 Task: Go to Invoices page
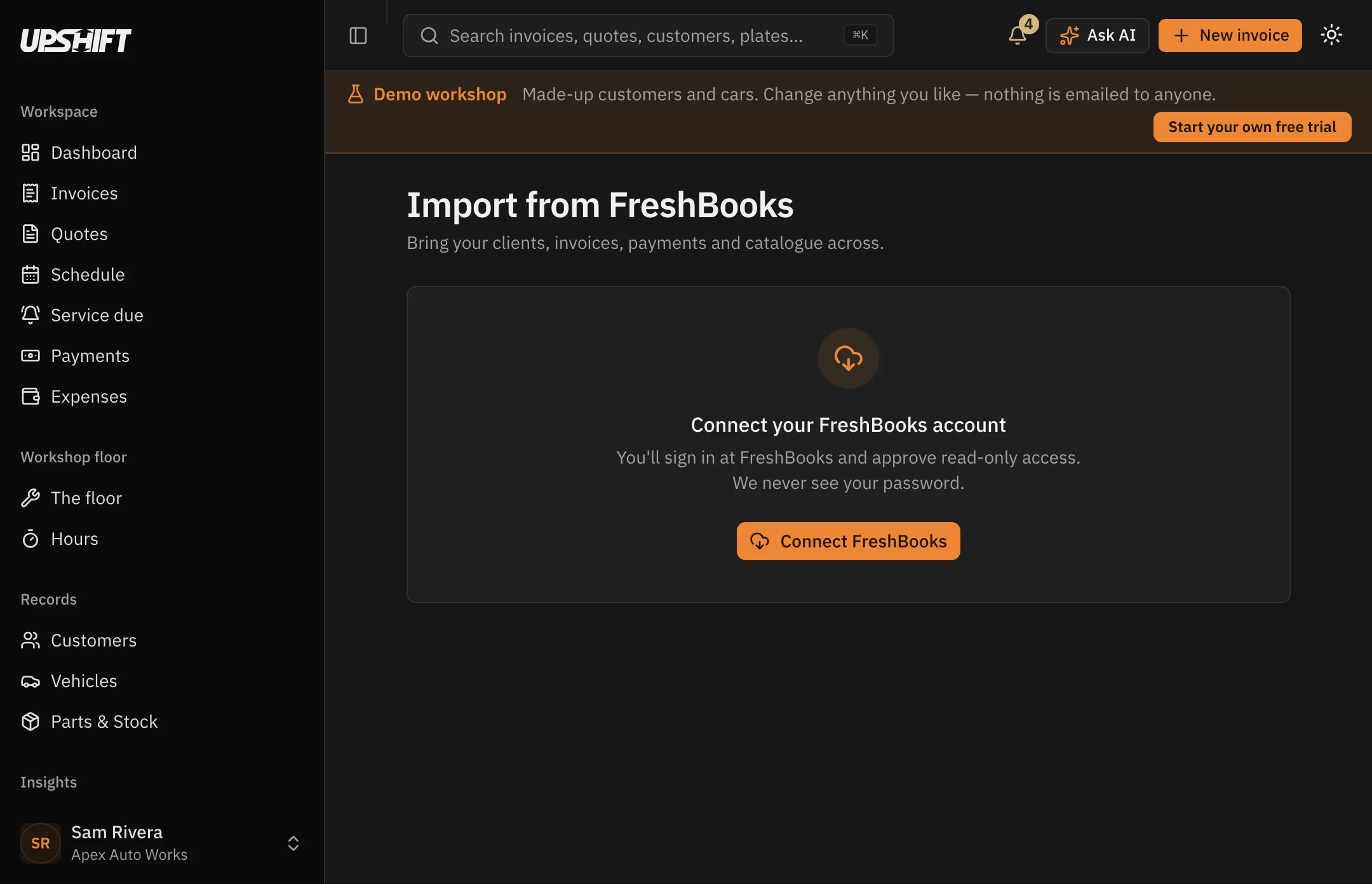(162, 193)
